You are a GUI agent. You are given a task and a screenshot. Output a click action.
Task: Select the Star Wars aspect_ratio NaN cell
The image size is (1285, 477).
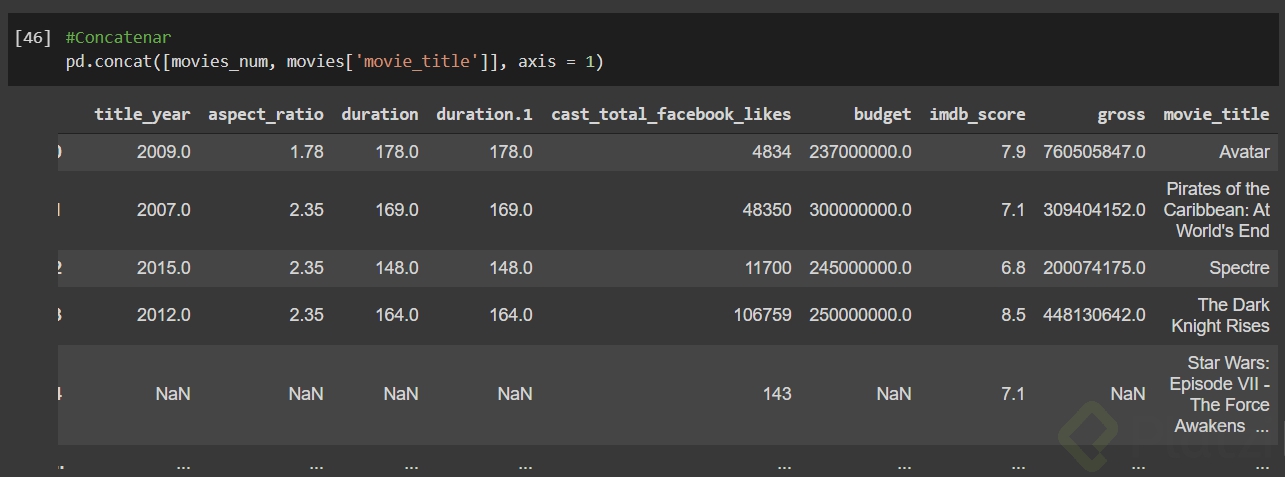click(x=306, y=394)
